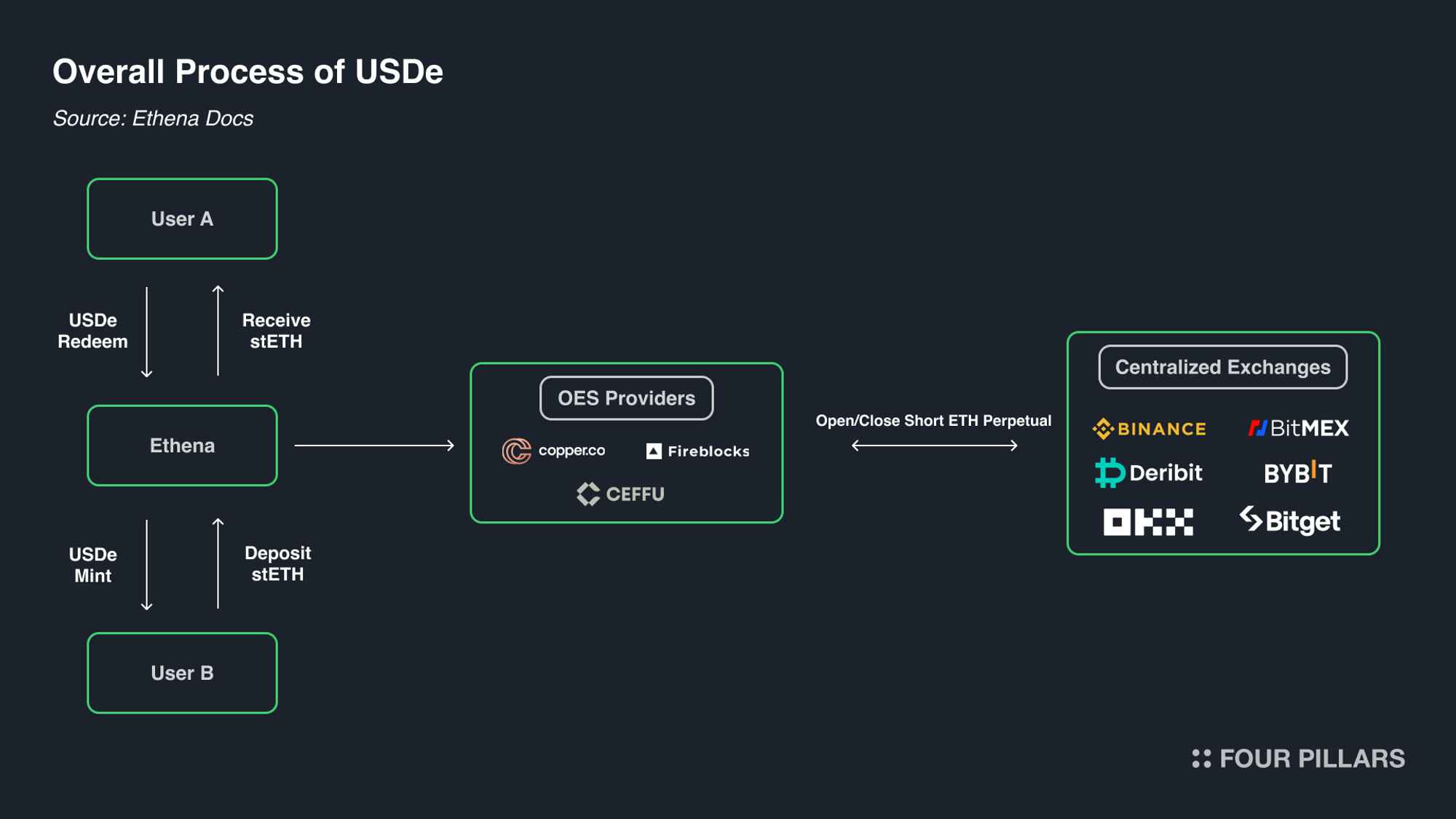This screenshot has width=1456, height=819.
Task: Click the Open/Close Short ETH Perpetual text
Action: pyautogui.click(x=933, y=421)
